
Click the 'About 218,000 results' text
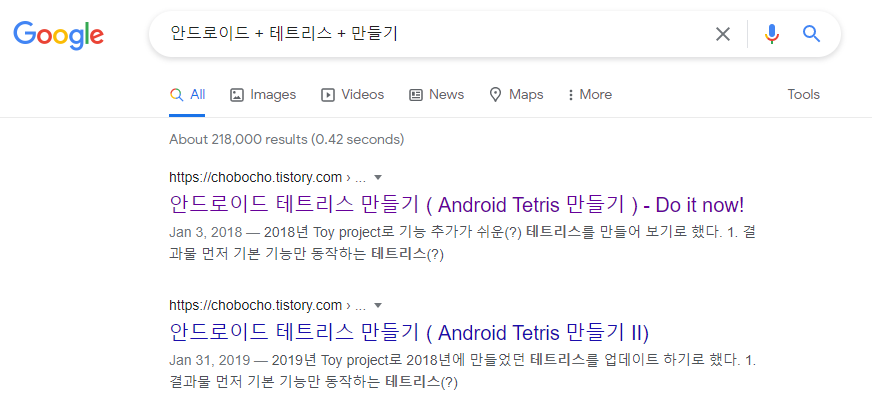286,139
